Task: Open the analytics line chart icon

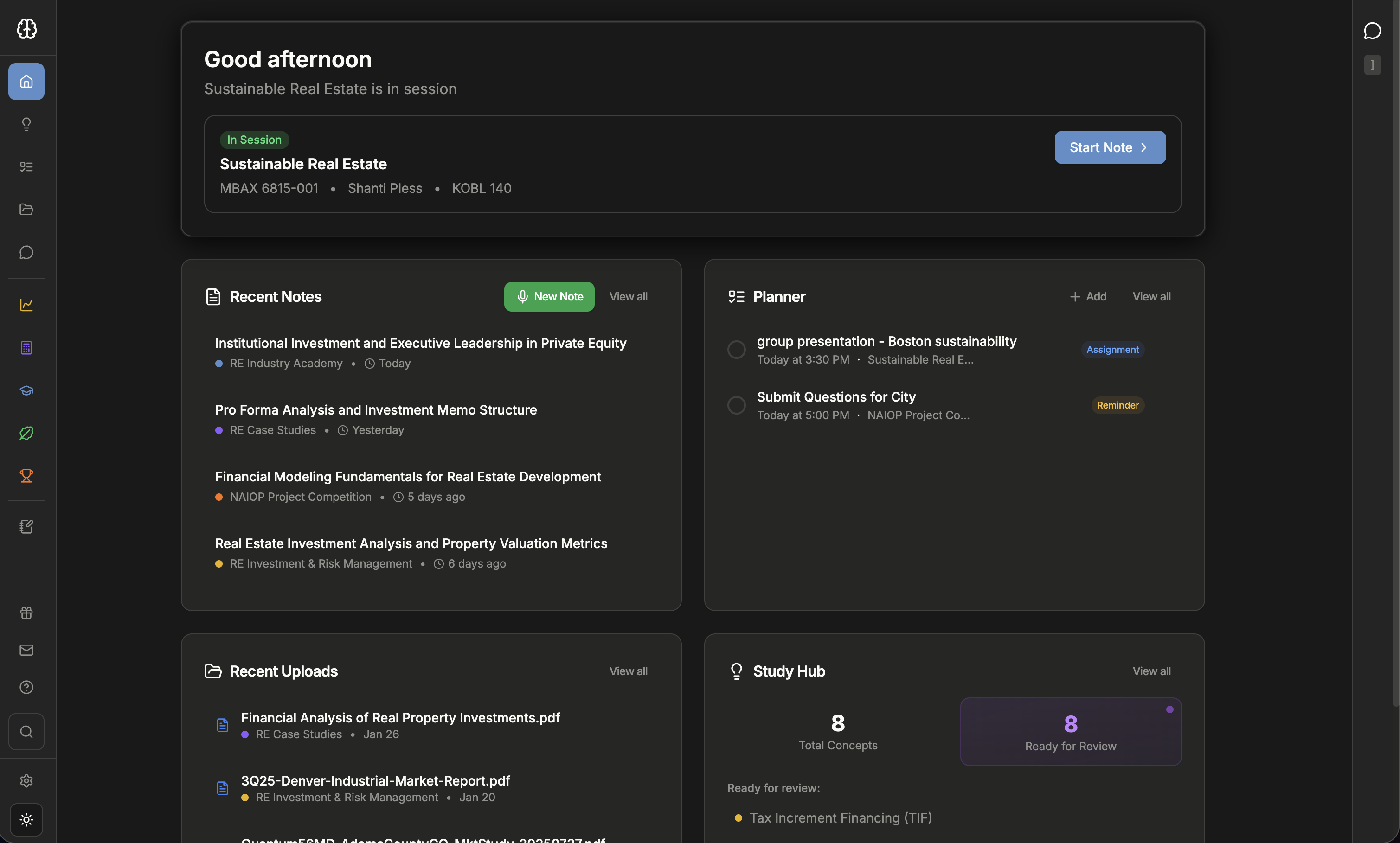Action: point(26,305)
